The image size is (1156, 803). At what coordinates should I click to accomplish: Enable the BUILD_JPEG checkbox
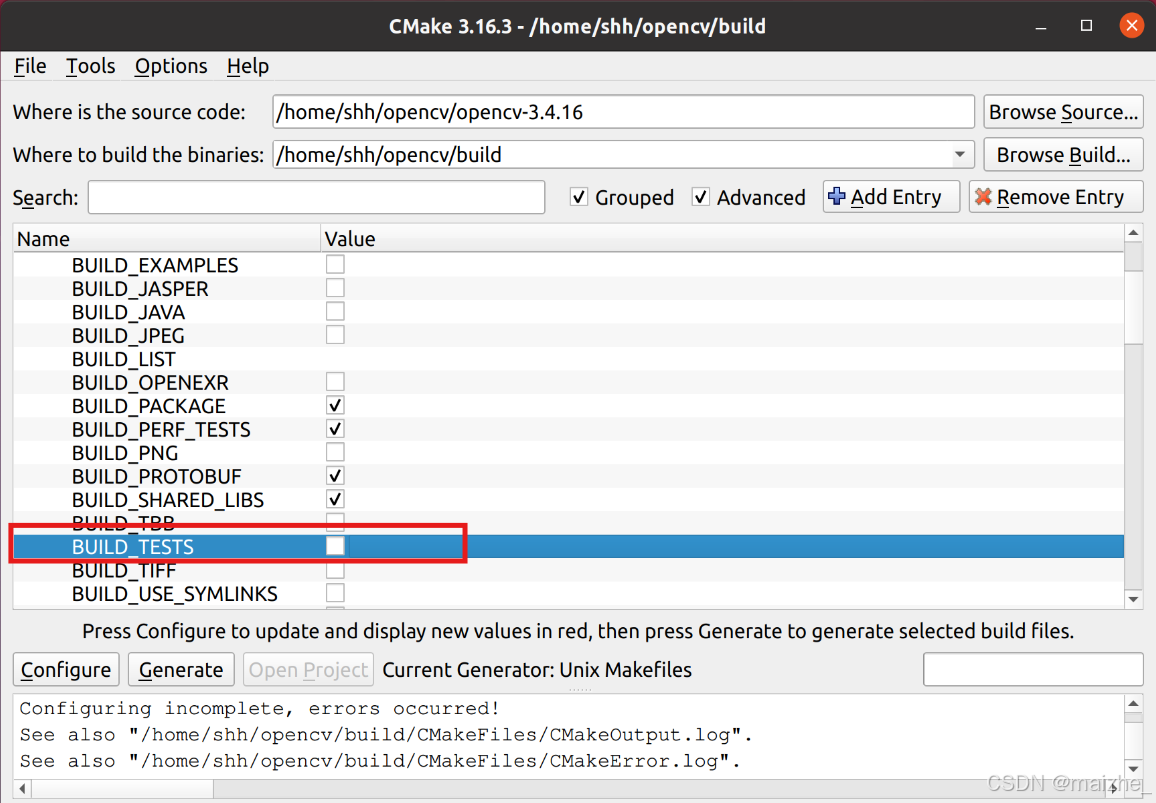pyautogui.click(x=335, y=335)
